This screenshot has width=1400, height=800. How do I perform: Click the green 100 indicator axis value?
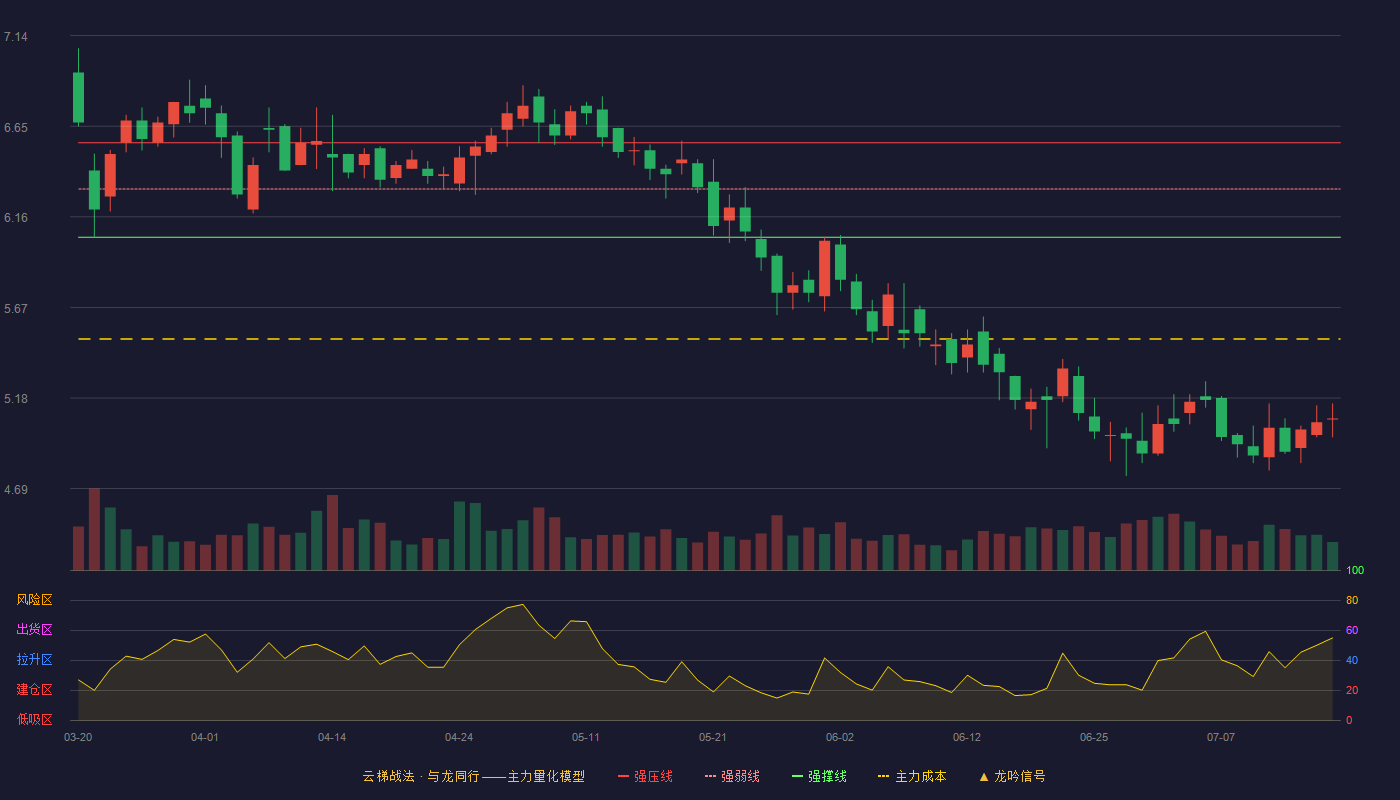1355,571
